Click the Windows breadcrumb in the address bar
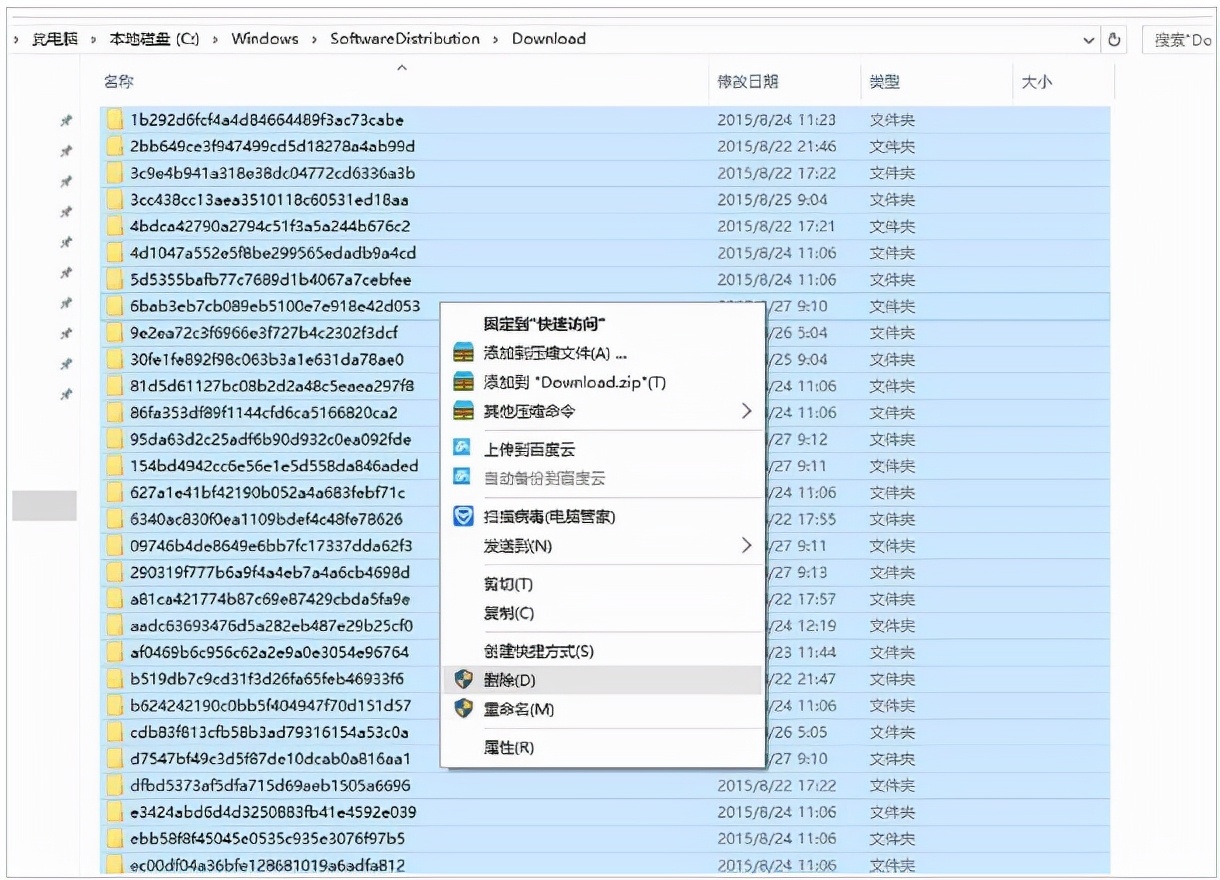This screenshot has width=1220, height=880. pos(265,39)
